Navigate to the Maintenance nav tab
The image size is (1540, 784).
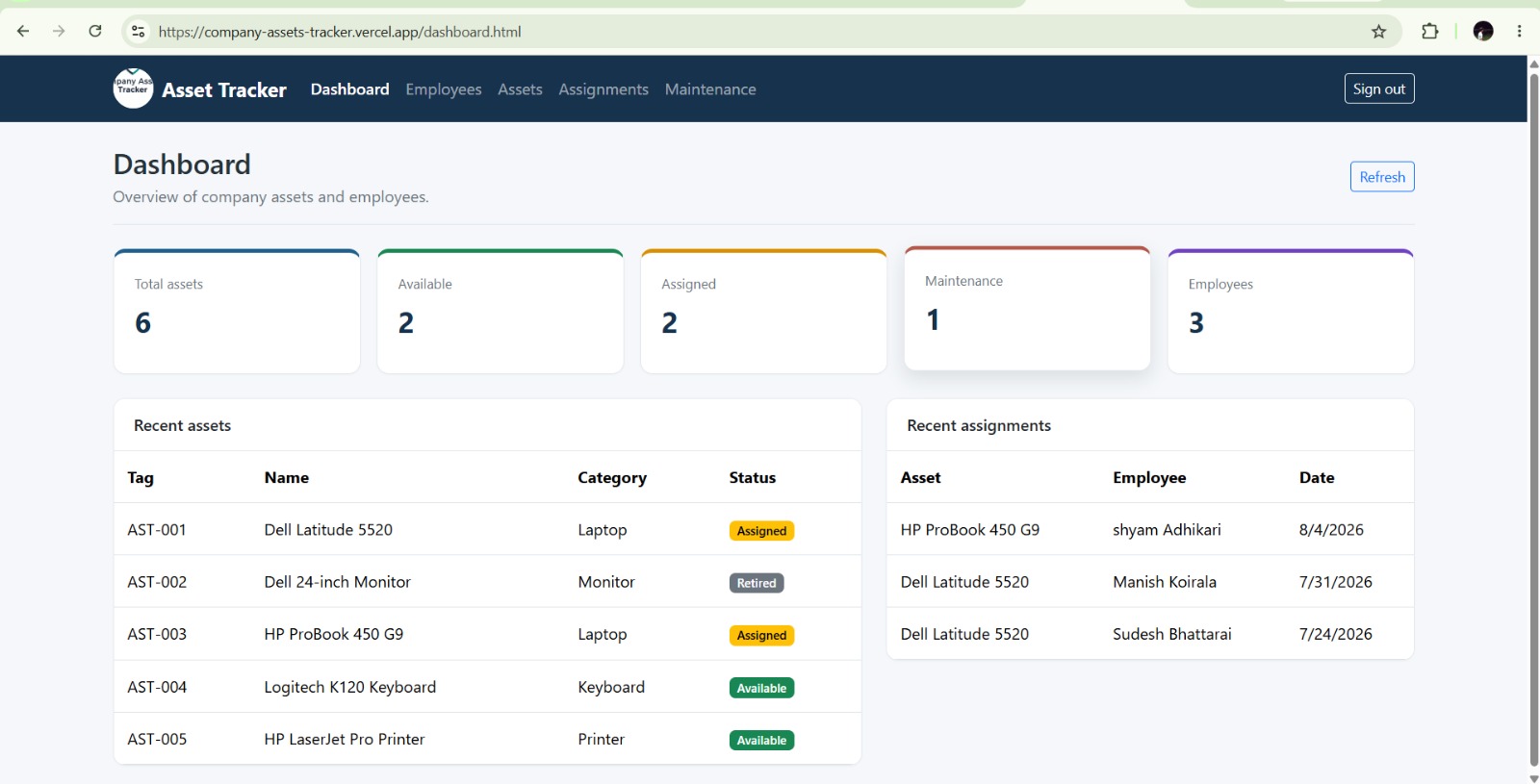[710, 89]
